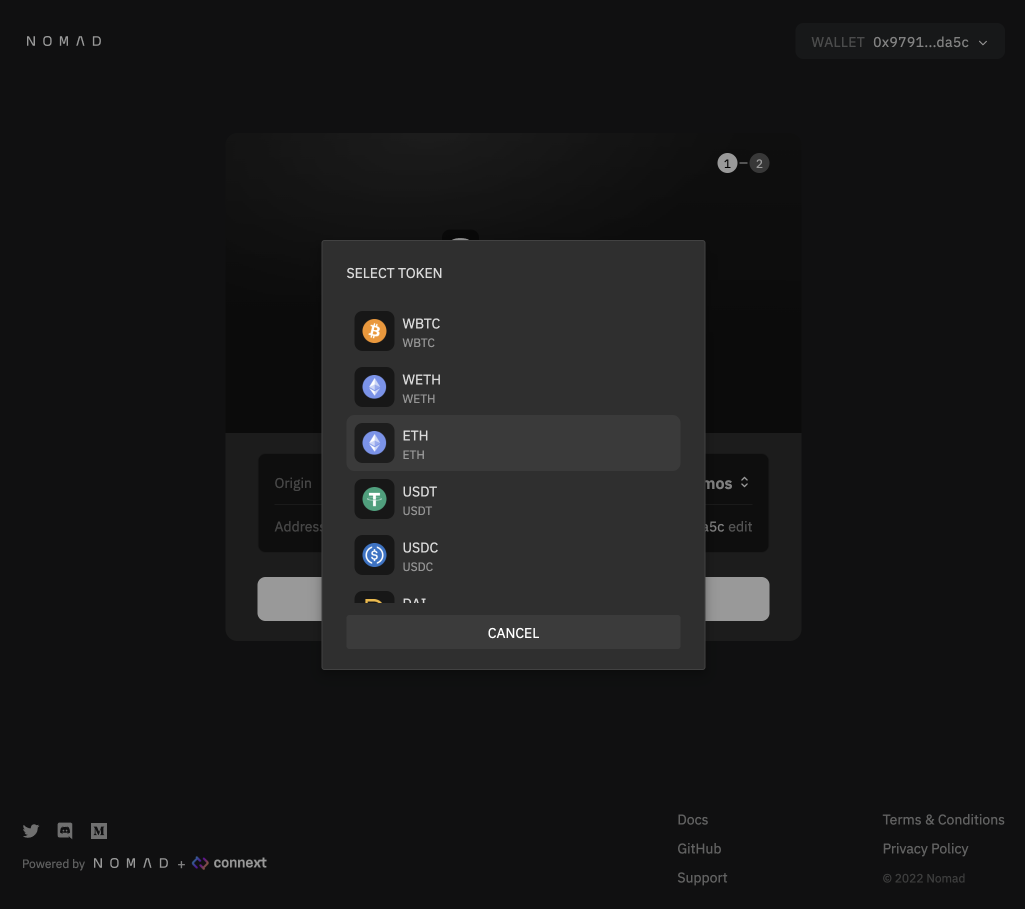Open the GitHub link
Screen dimensions: 1025x909
(699, 849)
